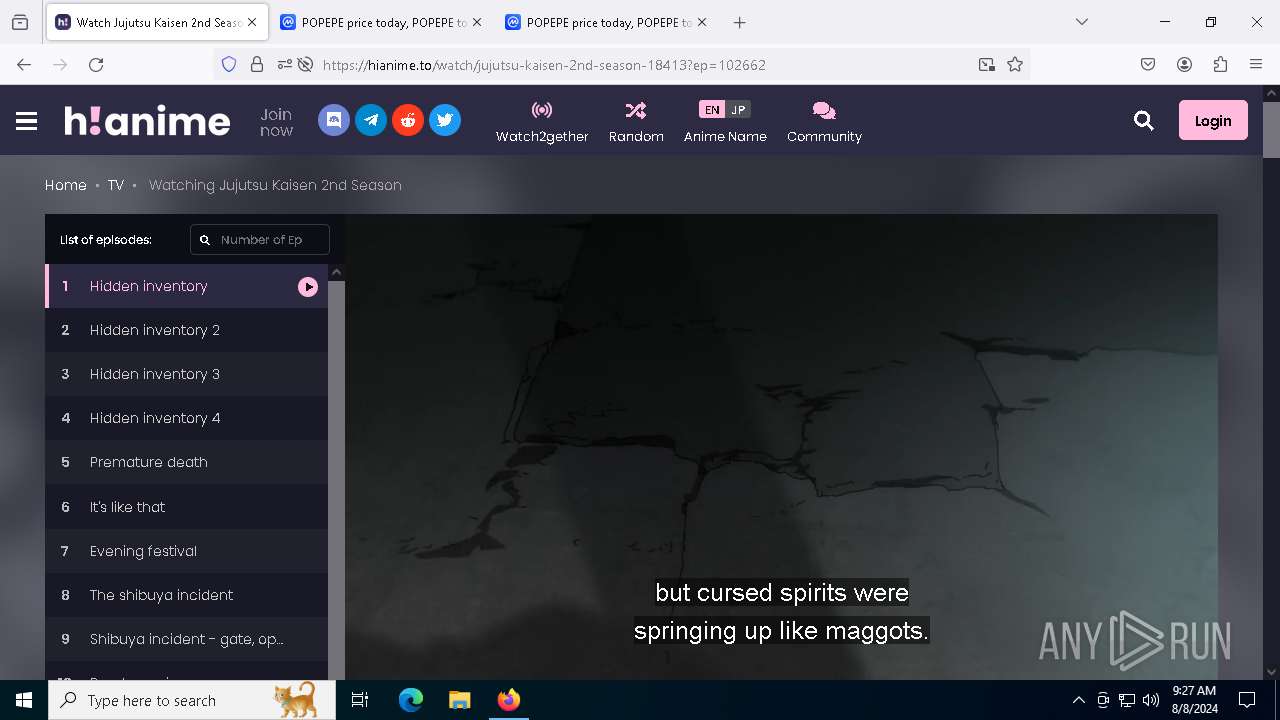The image size is (1280, 720).
Task: Open the Twitter join icon
Action: tap(445, 120)
